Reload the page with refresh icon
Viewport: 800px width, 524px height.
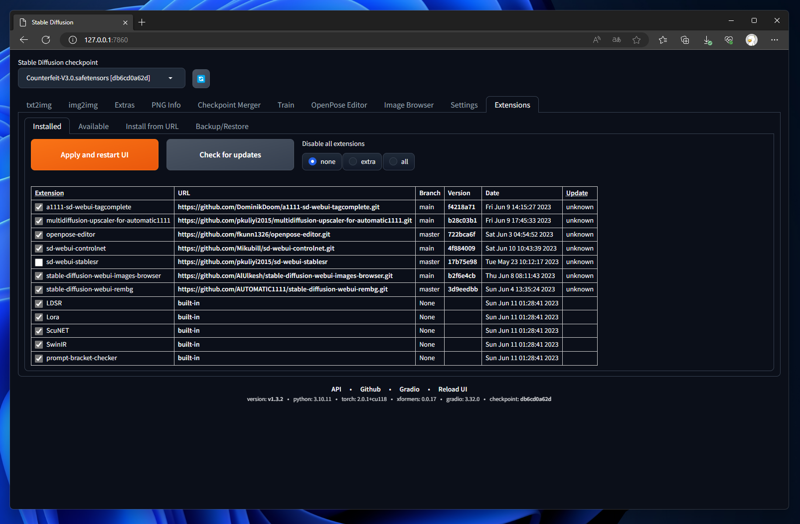(x=46, y=40)
